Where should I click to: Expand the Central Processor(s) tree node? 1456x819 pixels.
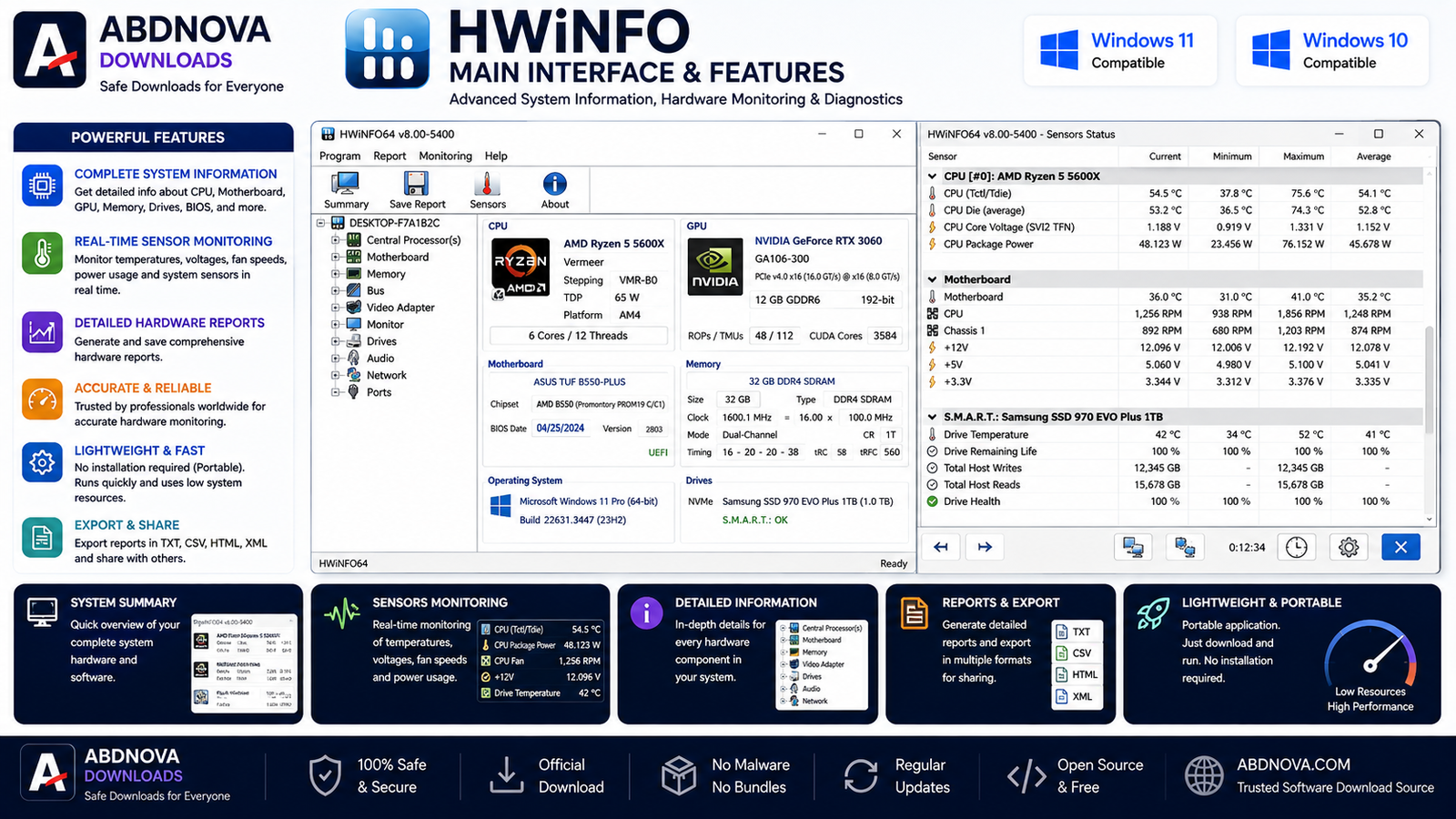[336, 240]
